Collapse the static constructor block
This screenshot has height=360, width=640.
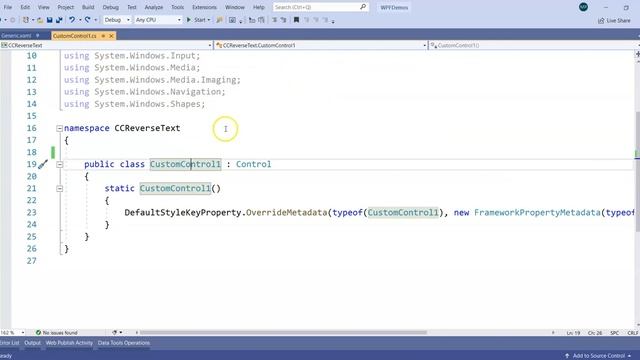click(59, 189)
